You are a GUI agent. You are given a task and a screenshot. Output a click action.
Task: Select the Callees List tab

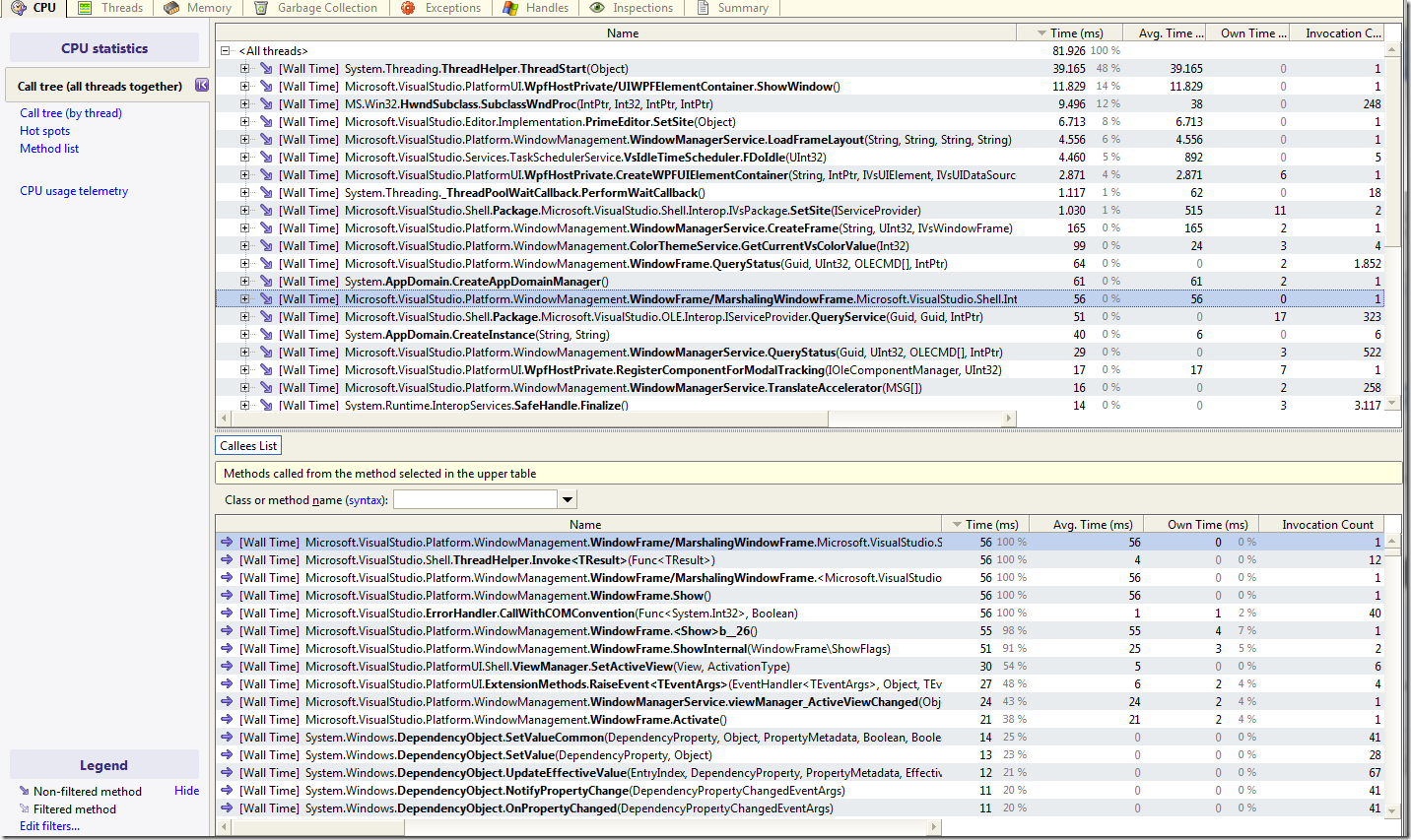pyautogui.click(x=248, y=446)
